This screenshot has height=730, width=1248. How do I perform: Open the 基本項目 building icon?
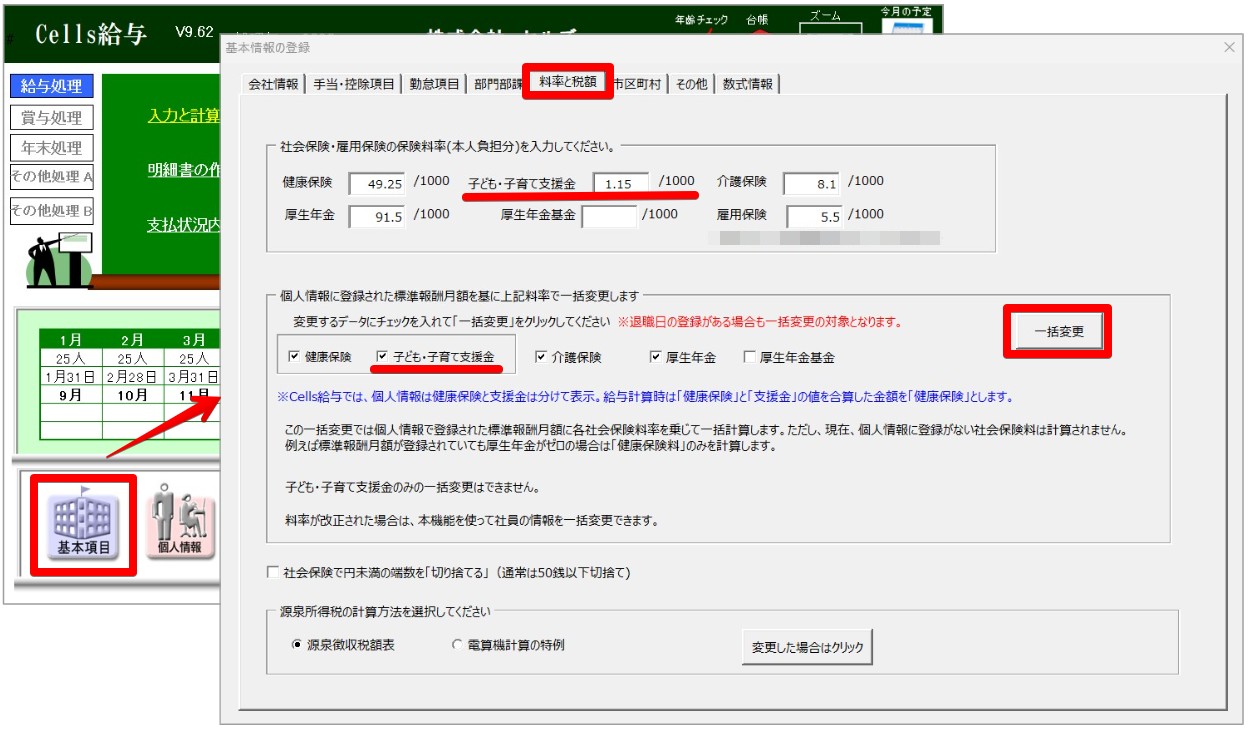[x=84, y=525]
